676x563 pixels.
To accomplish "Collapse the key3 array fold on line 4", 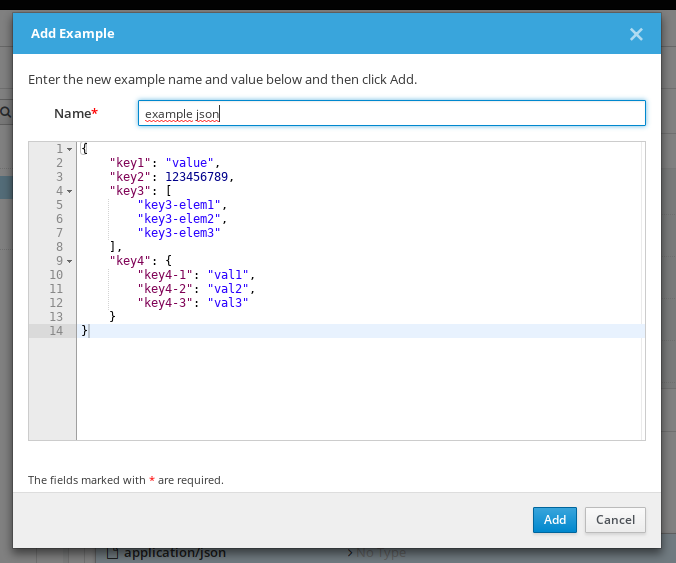I will point(69,191).
